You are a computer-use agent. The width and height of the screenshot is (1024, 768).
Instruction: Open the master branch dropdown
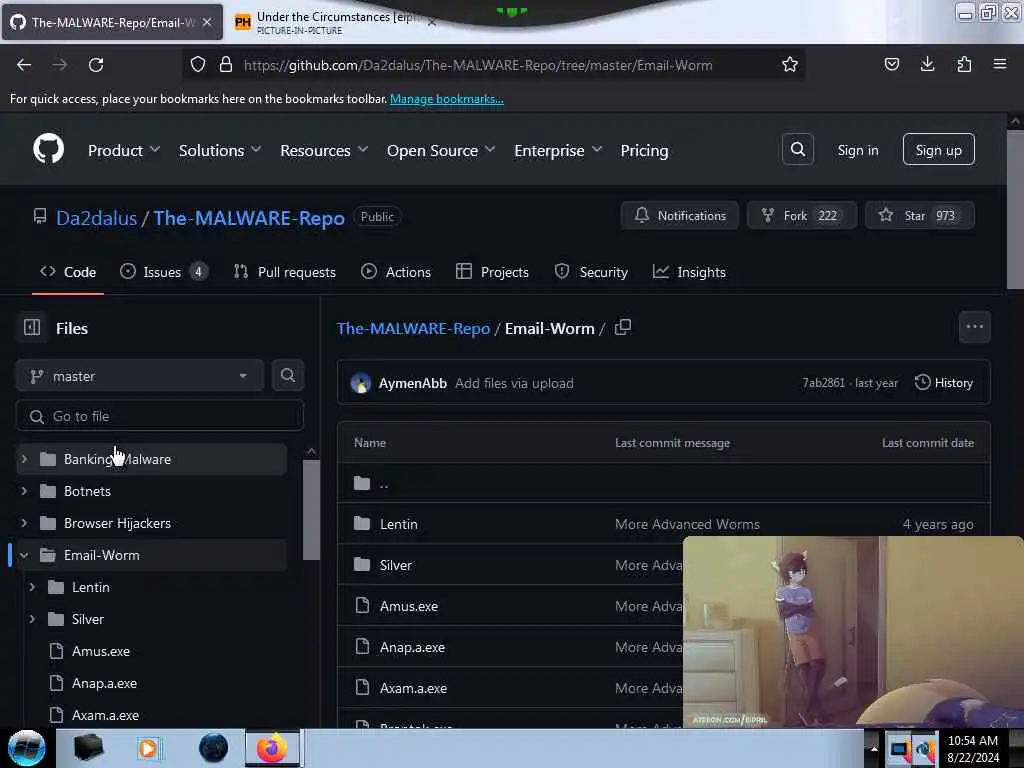140,376
